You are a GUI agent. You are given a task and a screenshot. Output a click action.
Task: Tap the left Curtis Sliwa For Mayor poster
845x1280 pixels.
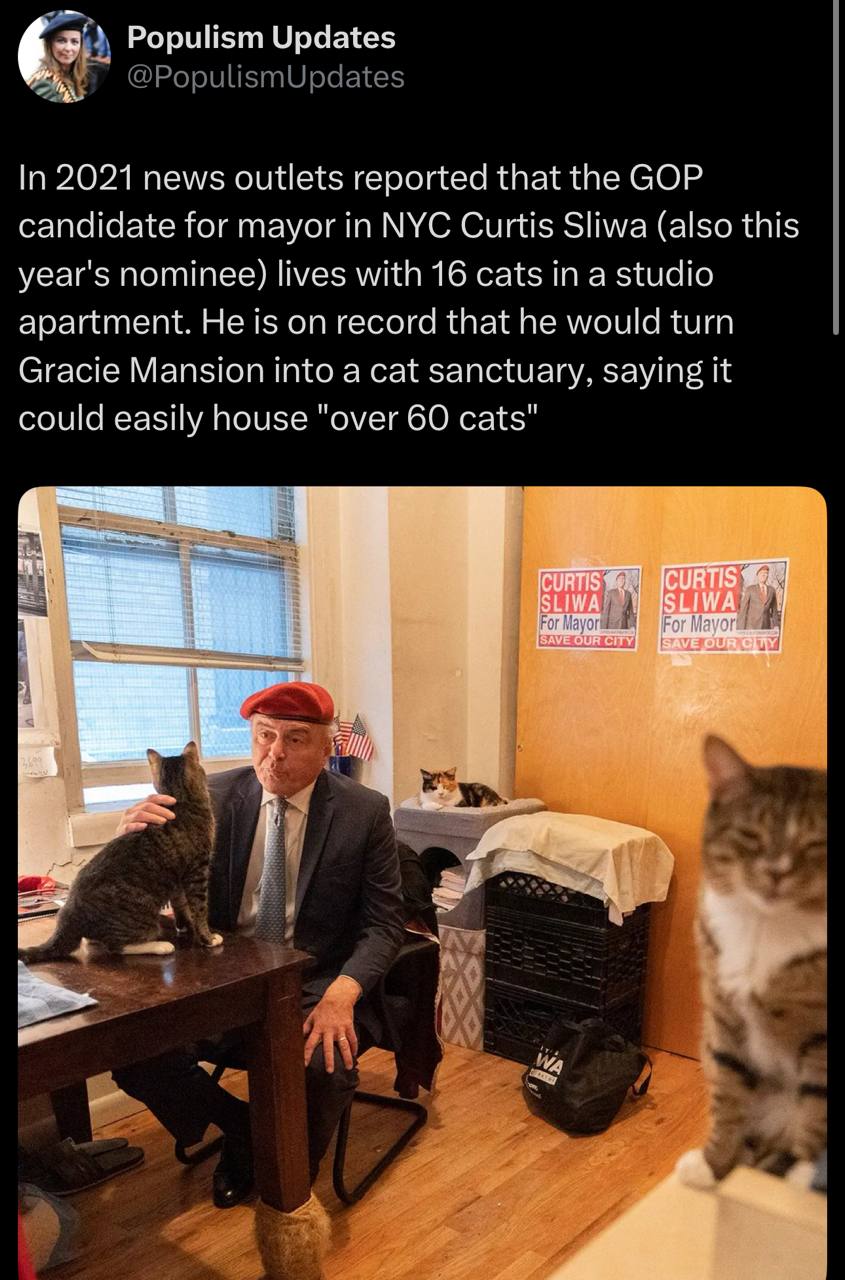[x=588, y=609]
